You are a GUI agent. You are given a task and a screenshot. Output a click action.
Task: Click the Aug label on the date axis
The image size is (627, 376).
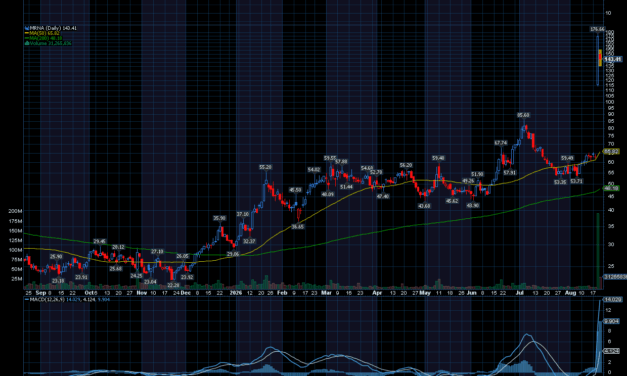coord(571,293)
